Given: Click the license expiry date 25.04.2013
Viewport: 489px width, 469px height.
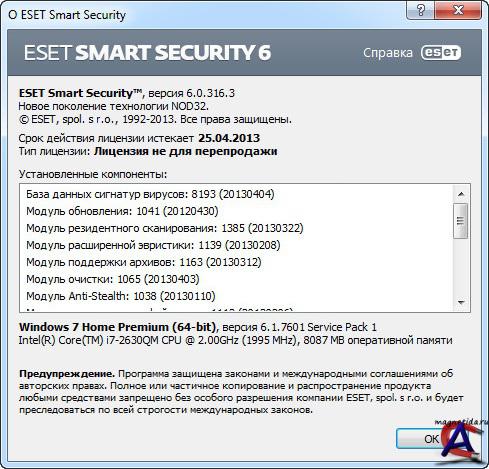Looking at the screenshot, I should coord(229,138).
